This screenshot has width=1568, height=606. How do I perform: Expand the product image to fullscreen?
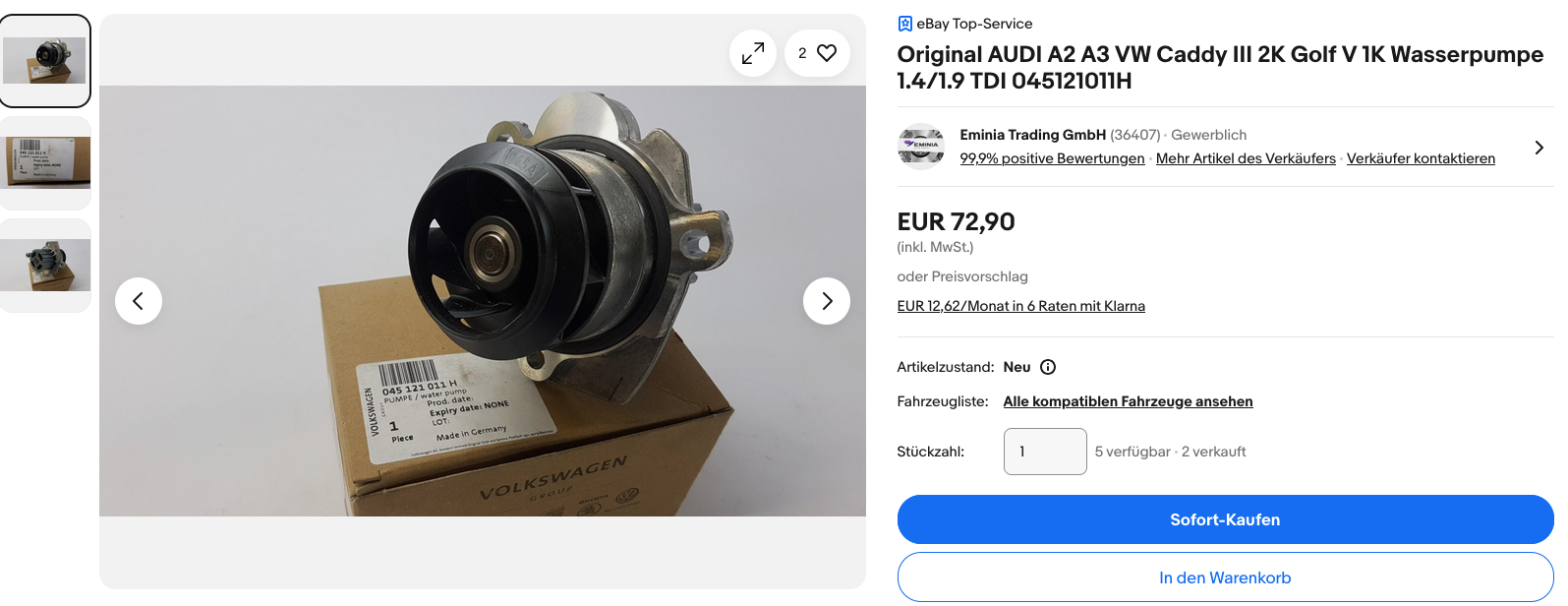(753, 53)
